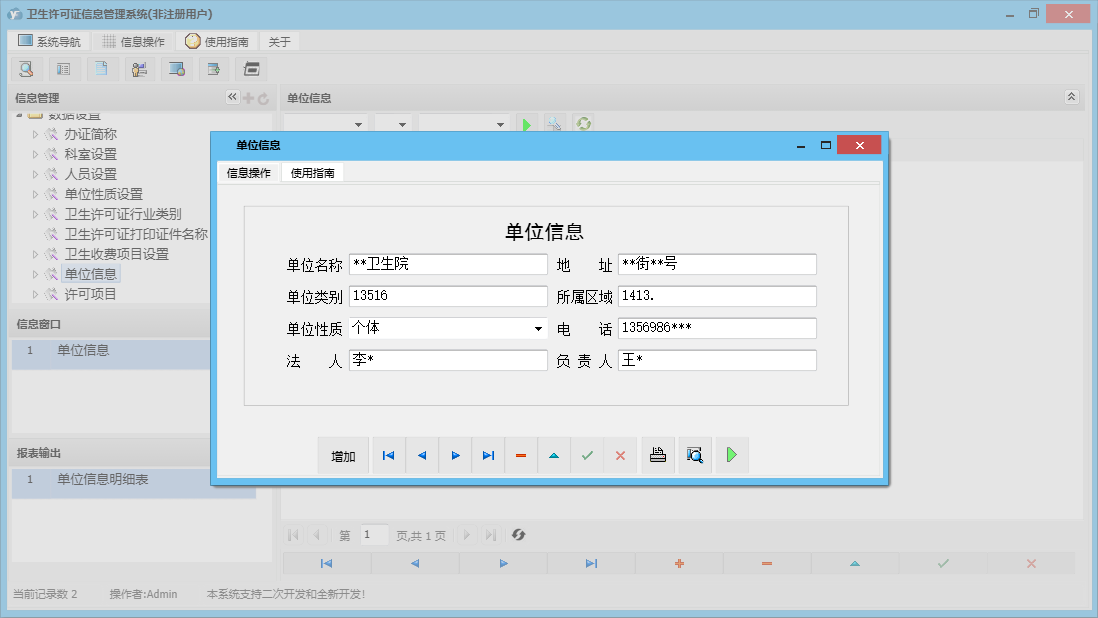This screenshot has width=1098, height=618.
Task: Open the 系统导航 menu
Action: click(47, 41)
